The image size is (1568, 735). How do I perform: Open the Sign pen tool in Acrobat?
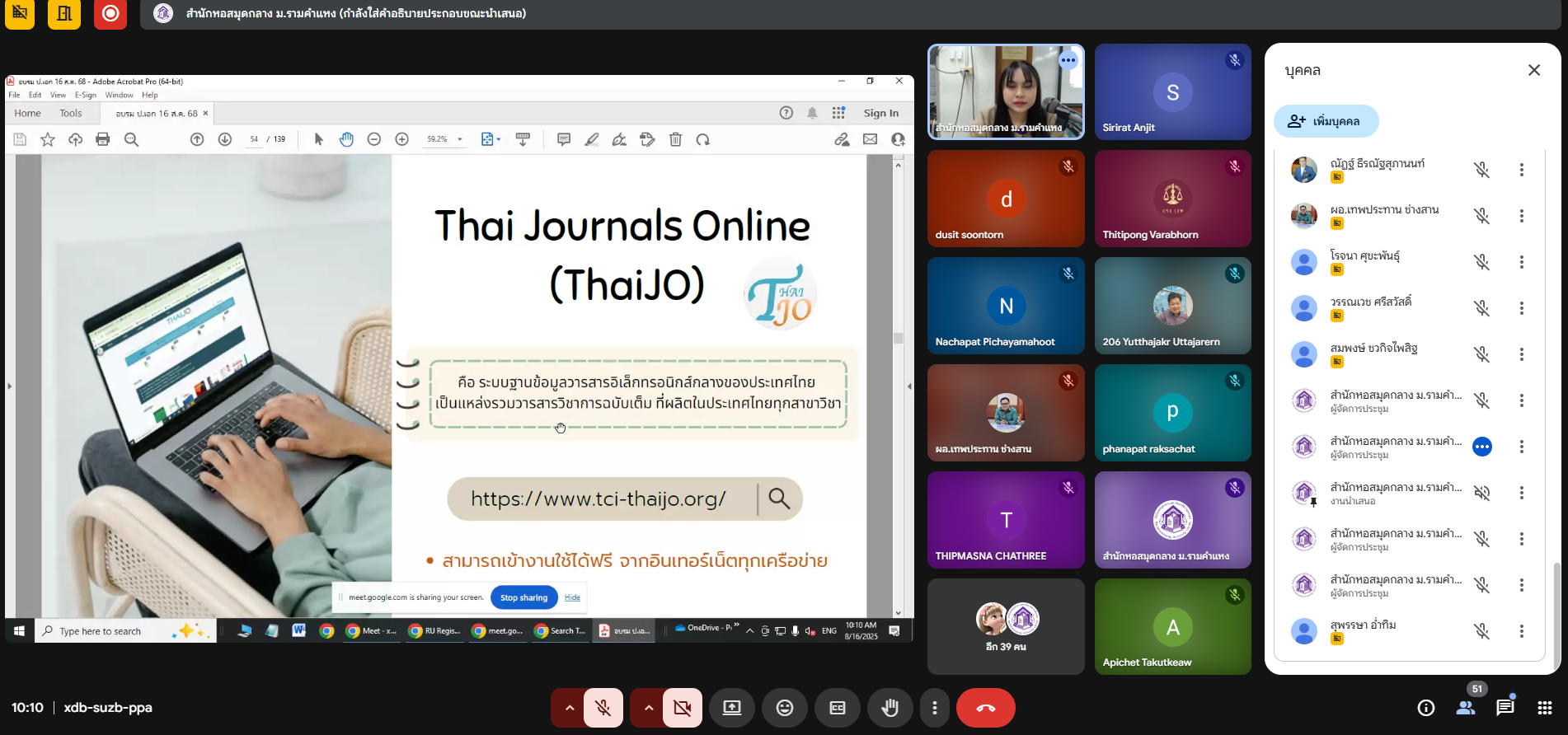tap(619, 139)
